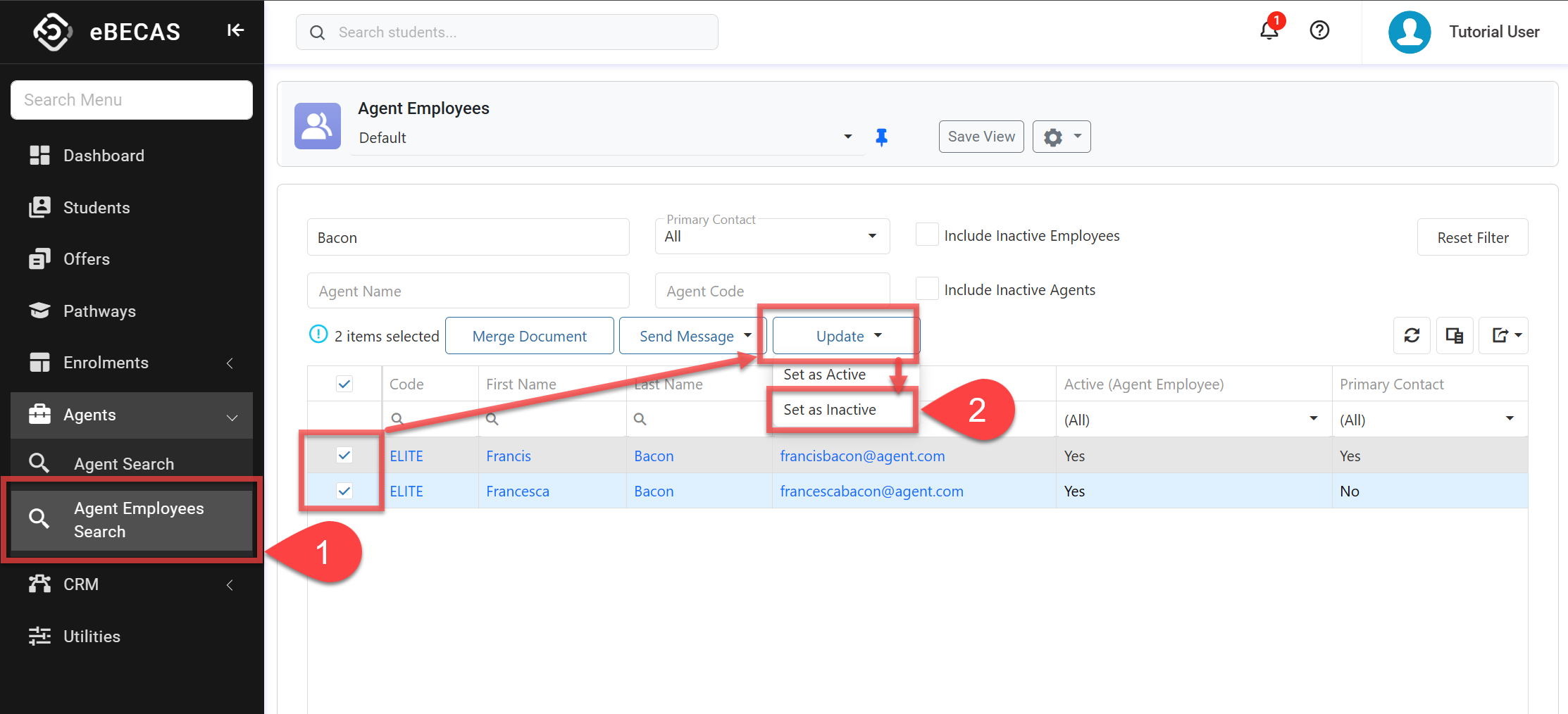Click the Agent Search magnifier icon

(39, 463)
